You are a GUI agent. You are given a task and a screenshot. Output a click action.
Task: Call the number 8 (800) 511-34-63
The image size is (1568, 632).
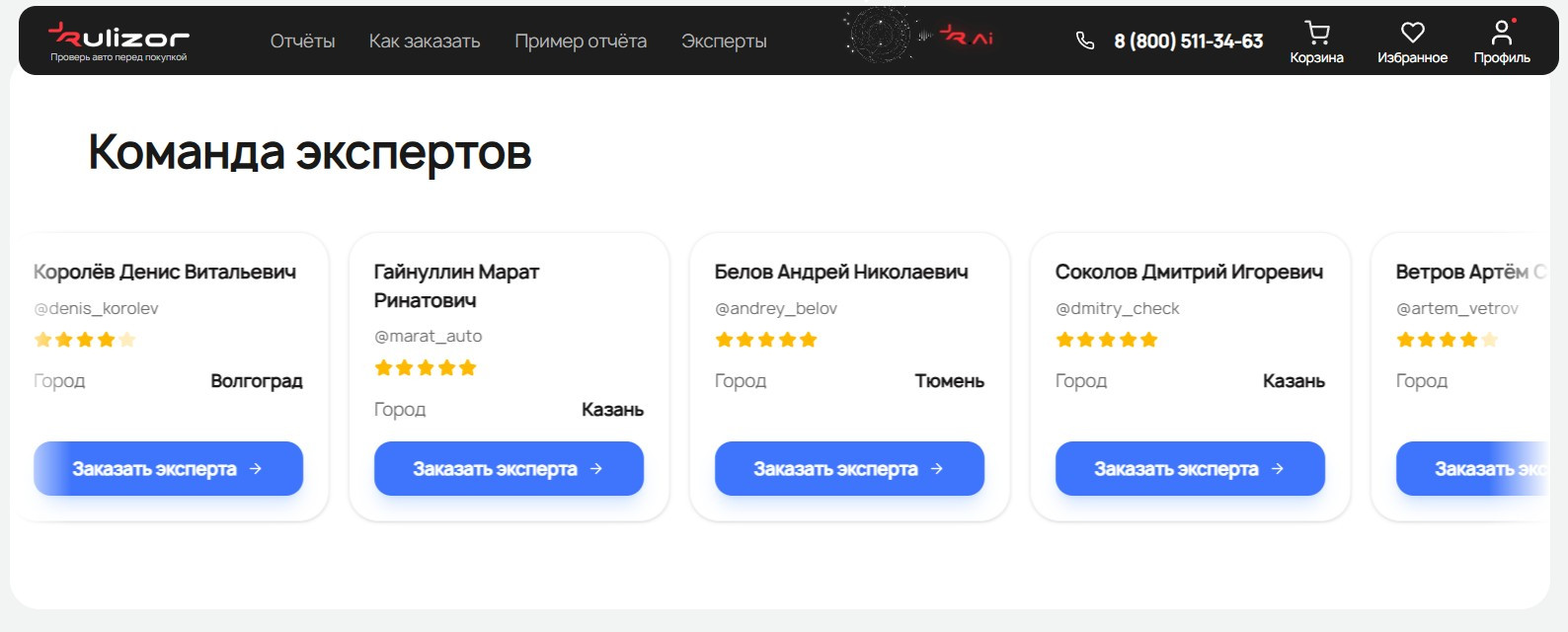1189,41
